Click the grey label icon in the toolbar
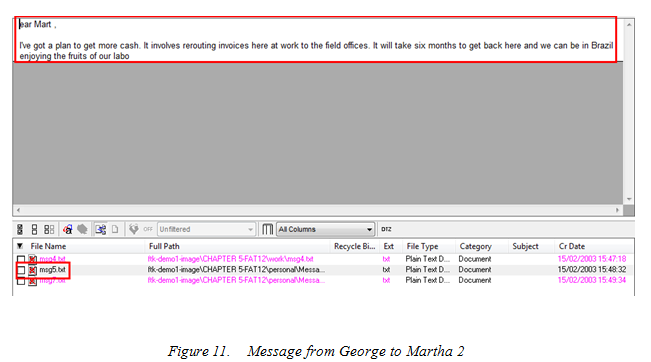 83,229
